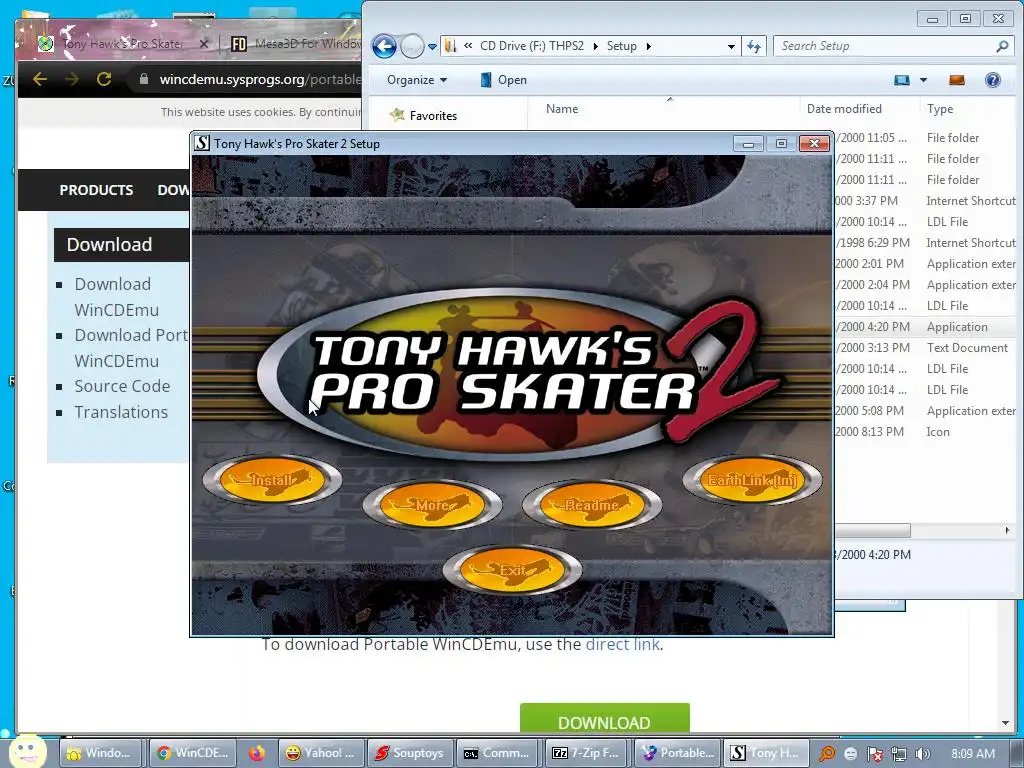Viewport: 1024px width, 768px height.
Task: Open the Source Code link
Action: (122, 386)
